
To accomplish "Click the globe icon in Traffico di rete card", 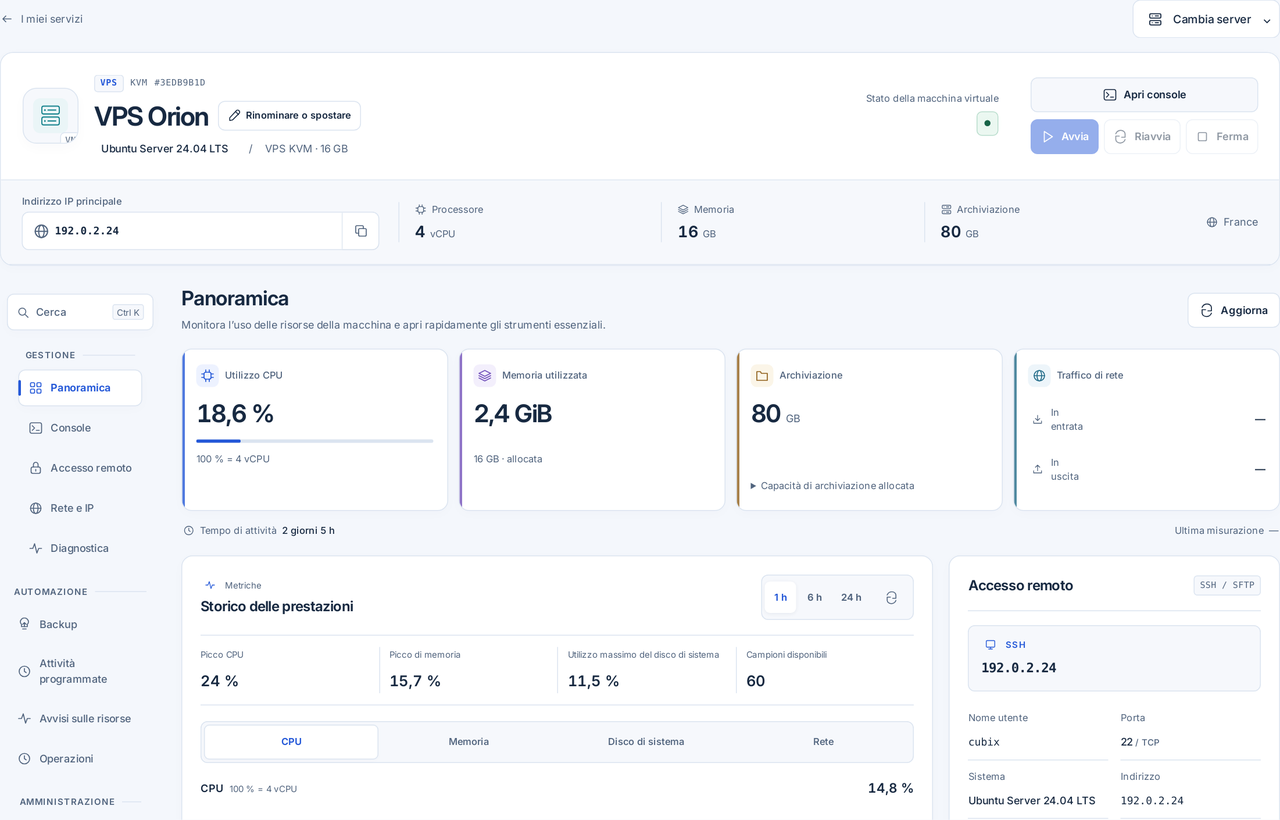I will (1039, 376).
